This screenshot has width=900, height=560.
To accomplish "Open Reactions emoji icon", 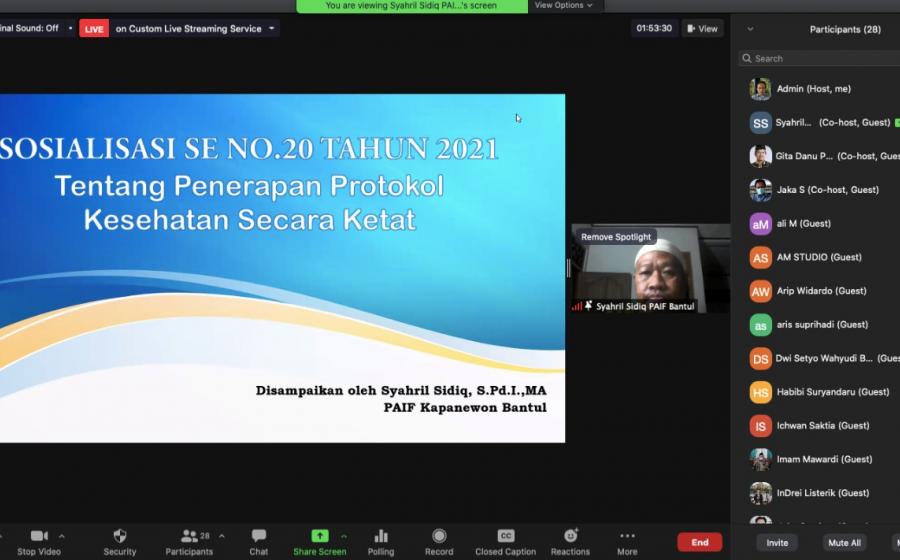I will (x=570, y=536).
